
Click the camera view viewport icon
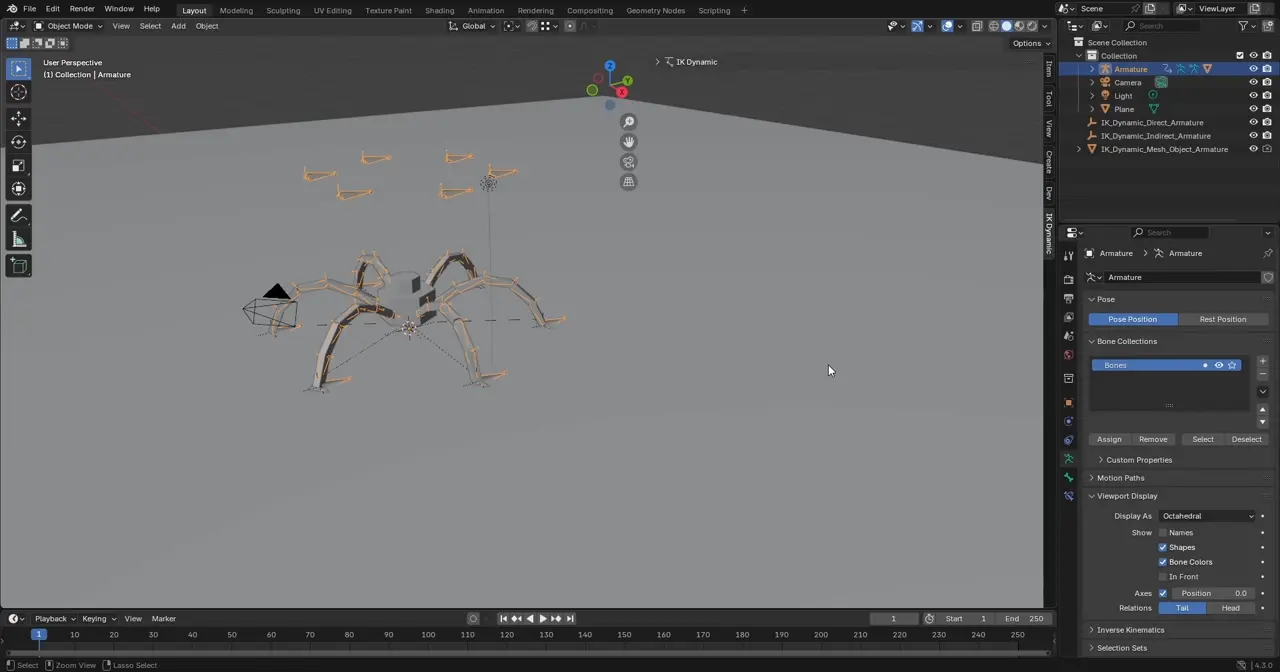coord(628,162)
